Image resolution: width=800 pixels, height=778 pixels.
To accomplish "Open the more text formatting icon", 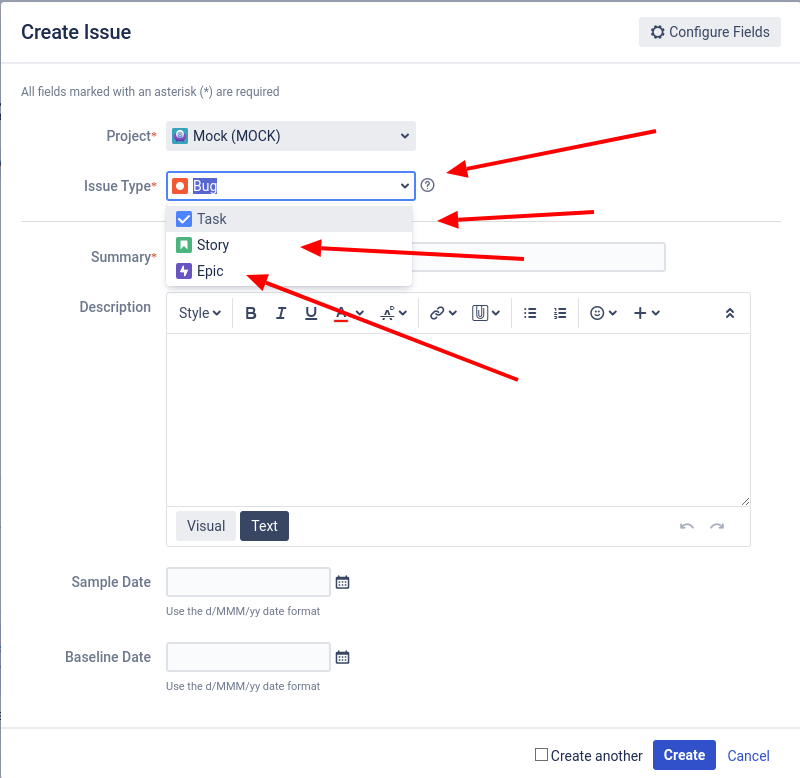I will (388, 313).
